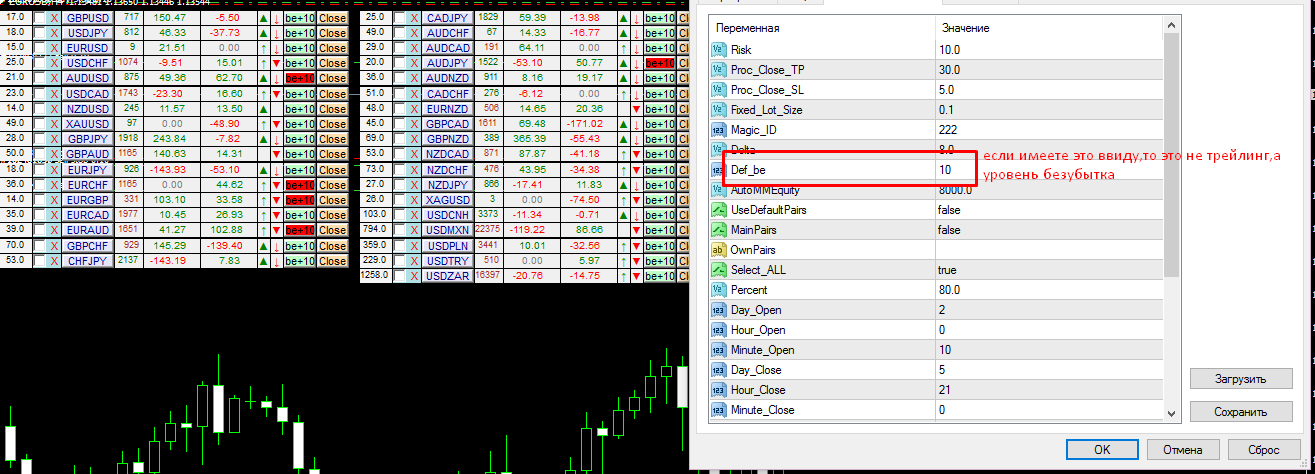The width and height of the screenshot is (1315, 474).
Task: Click be+10 button in the NZDUSD row
Action: pos(300,108)
